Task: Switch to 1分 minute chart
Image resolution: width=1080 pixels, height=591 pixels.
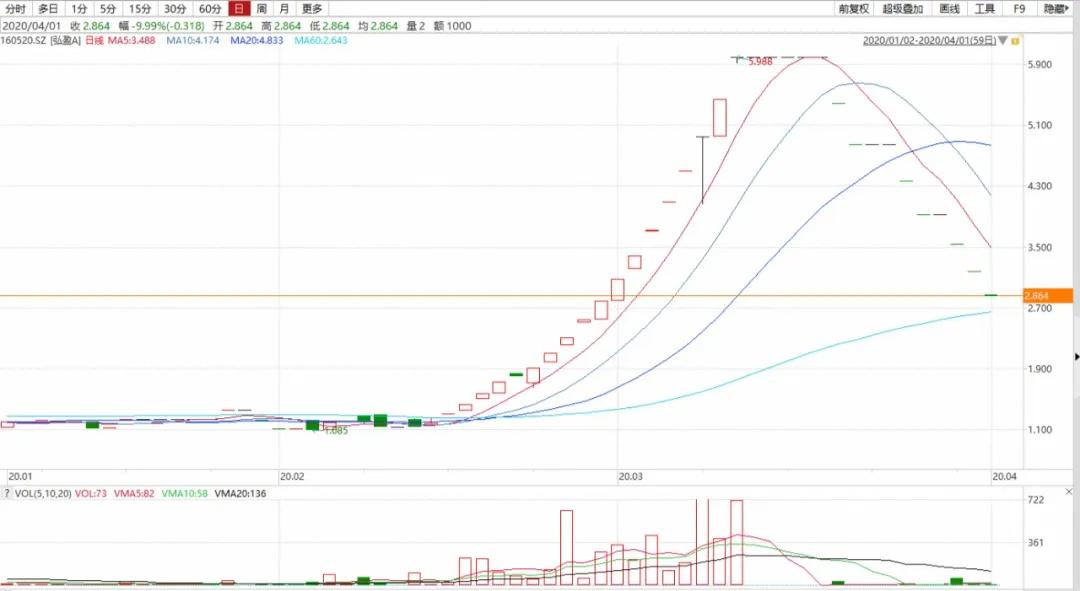Action: [79, 9]
